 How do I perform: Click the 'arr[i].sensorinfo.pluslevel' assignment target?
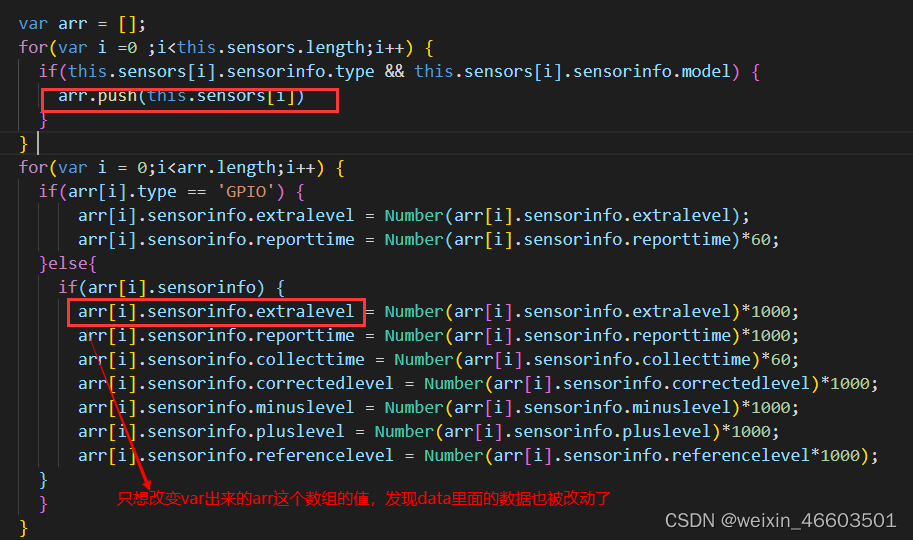(211, 431)
